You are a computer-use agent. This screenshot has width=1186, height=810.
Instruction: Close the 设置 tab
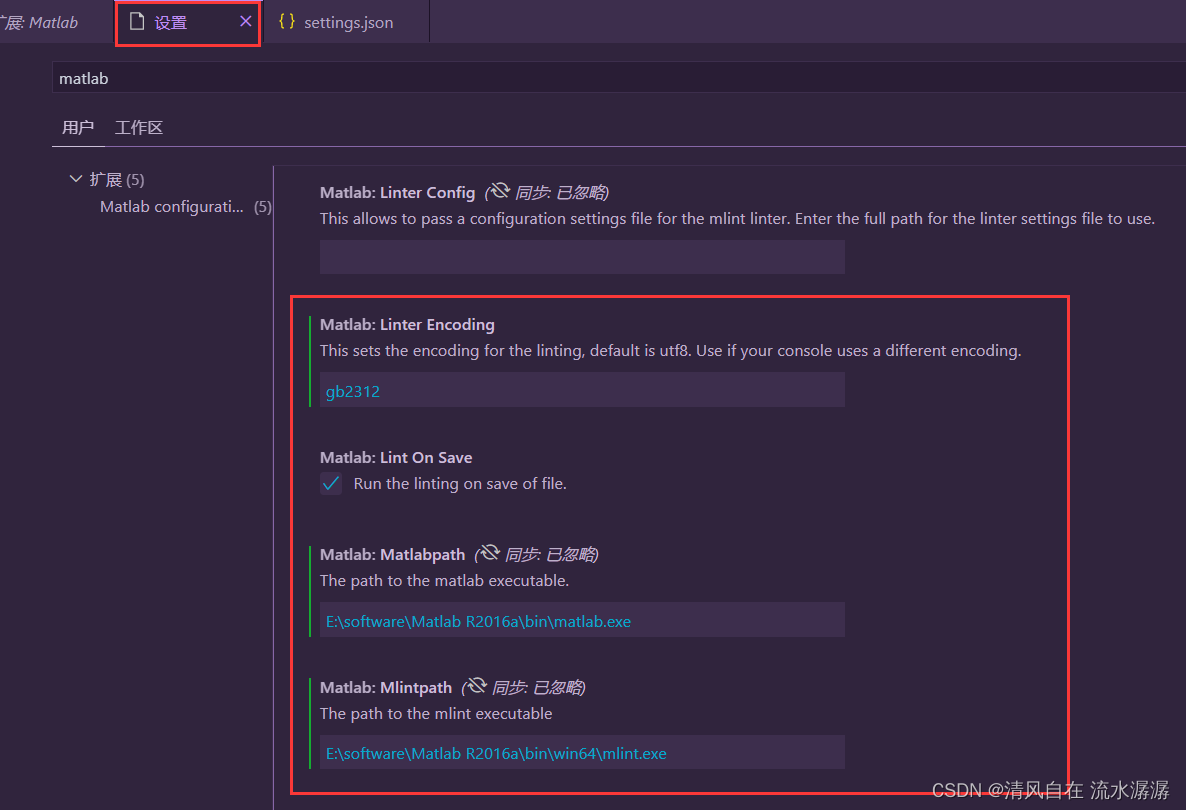245,21
